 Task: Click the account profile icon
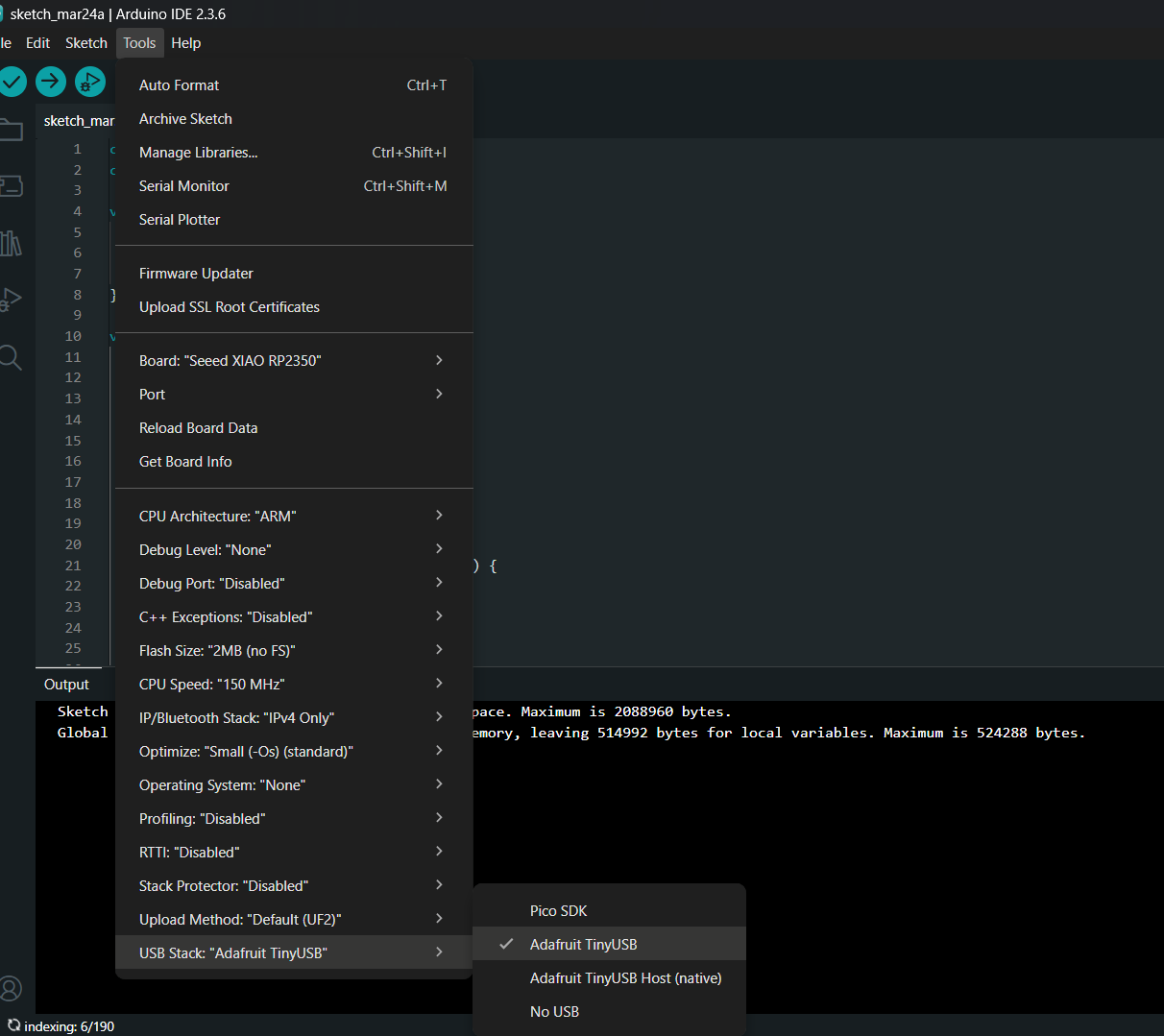[x=11, y=988]
